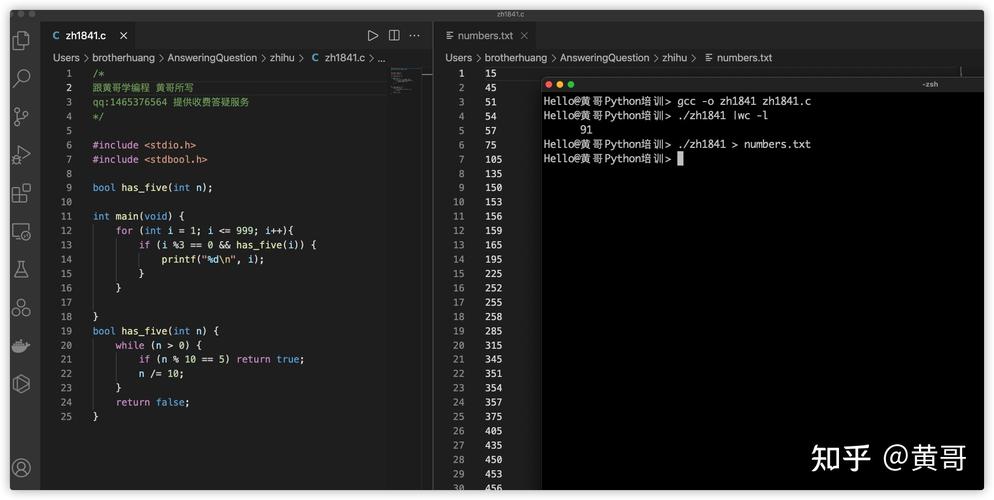Image resolution: width=994 pixels, height=500 pixels.
Task: Click the code minimap in left editor
Action: (x=403, y=80)
